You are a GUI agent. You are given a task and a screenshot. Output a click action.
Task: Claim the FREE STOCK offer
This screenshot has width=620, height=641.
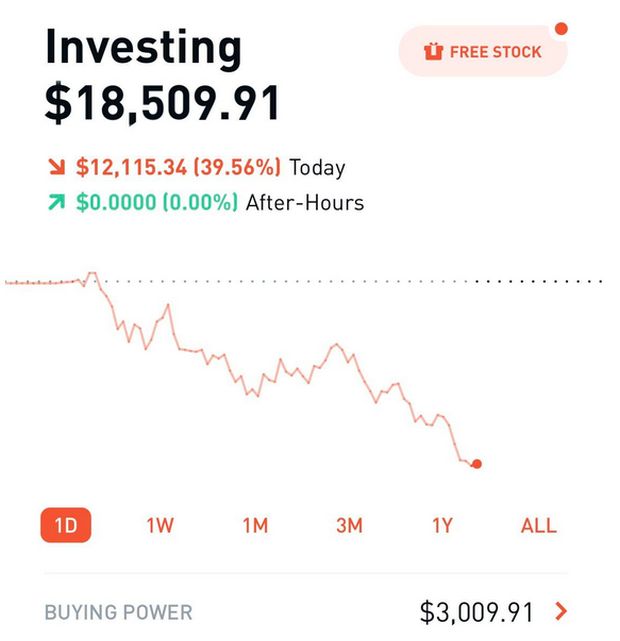483,51
